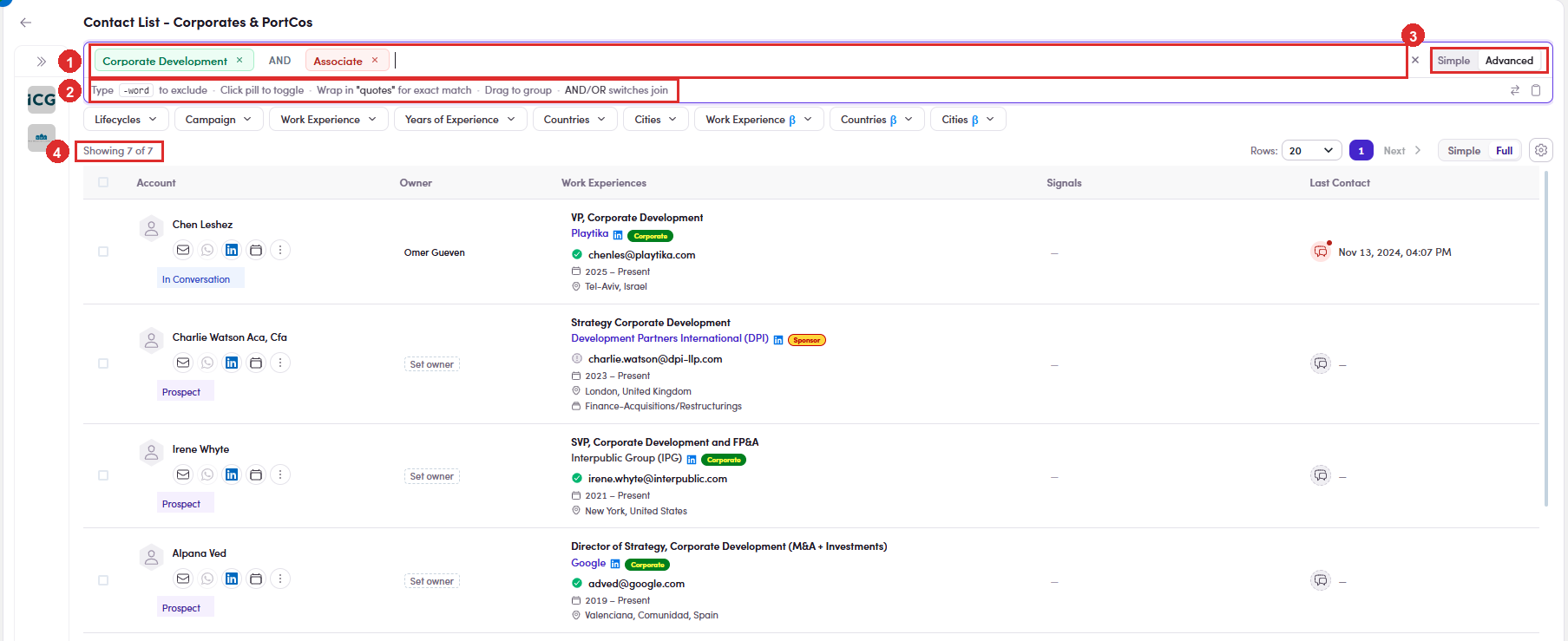Viewport: 1568px width, 641px height.
Task: Go back using the top-left arrow
Action: pyautogui.click(x=26, y=23)
